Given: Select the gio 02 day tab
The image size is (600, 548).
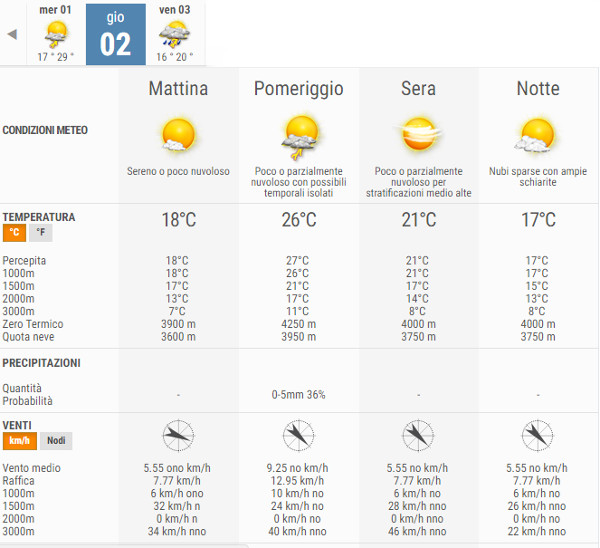Looking at the screenshot, I should coord(116,34).
